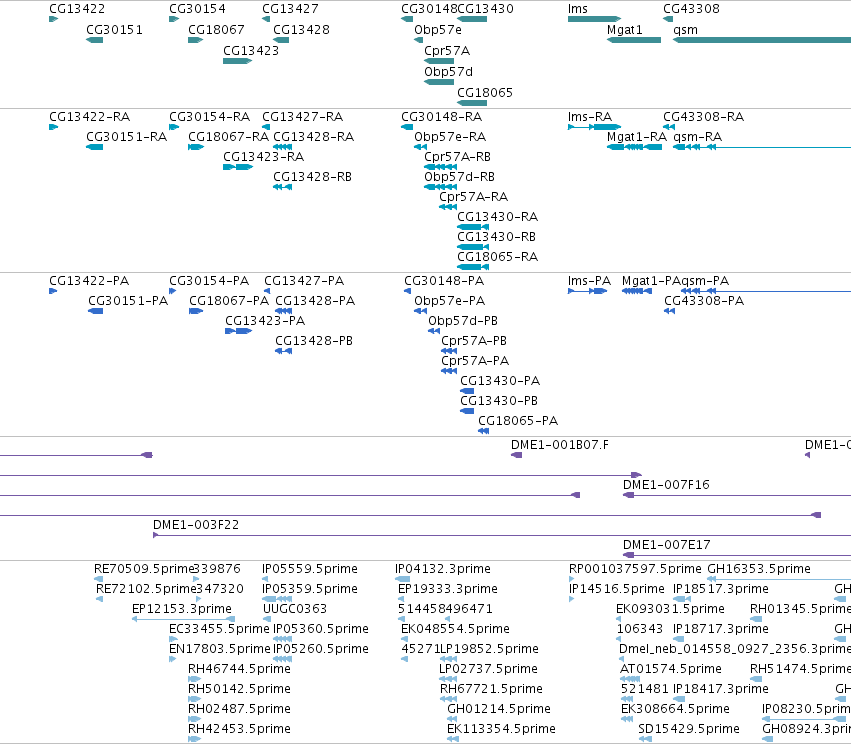Click the Obp57d gene label

point(448,72)
